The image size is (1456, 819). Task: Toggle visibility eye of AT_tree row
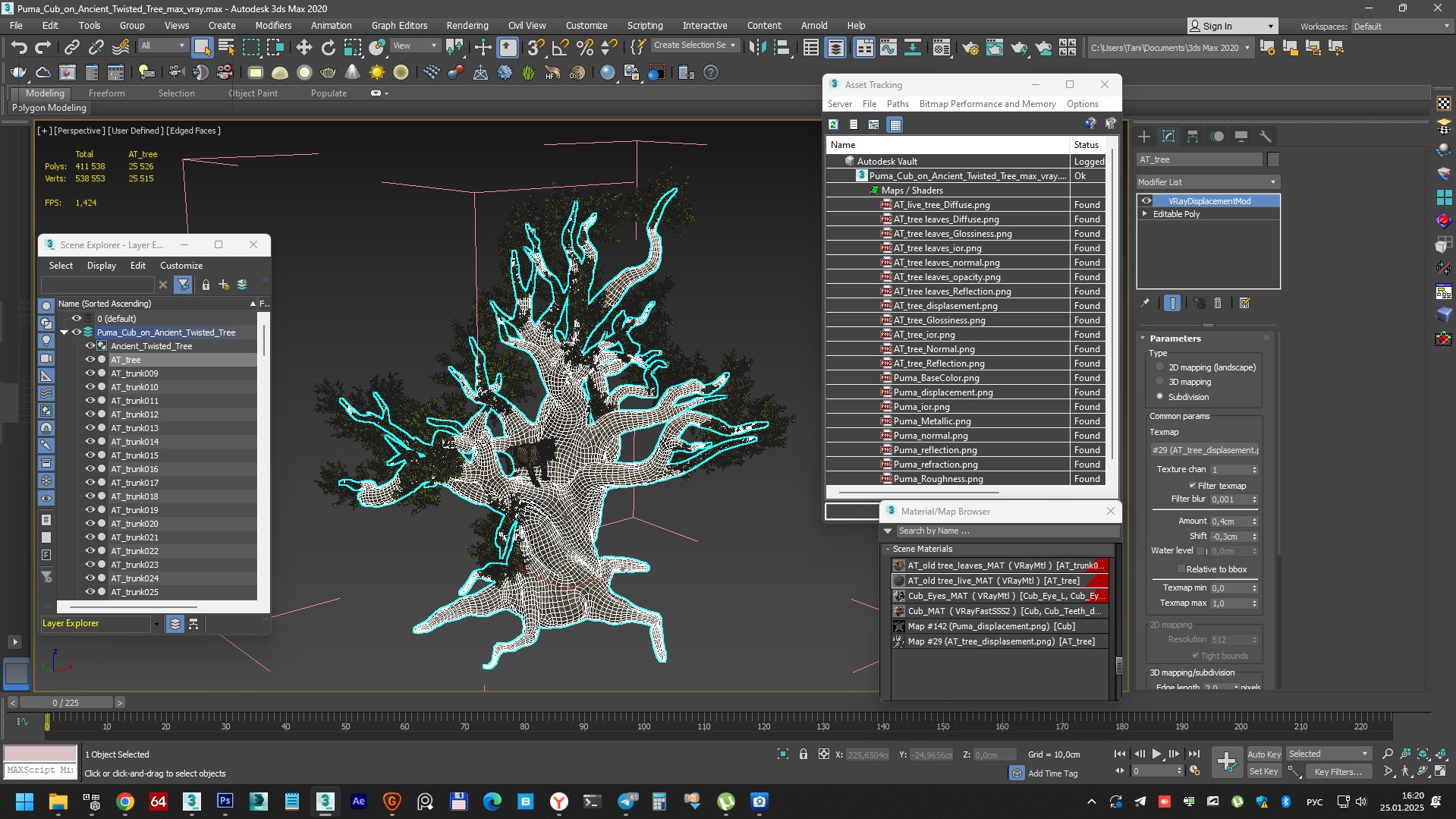pos(90,360)
